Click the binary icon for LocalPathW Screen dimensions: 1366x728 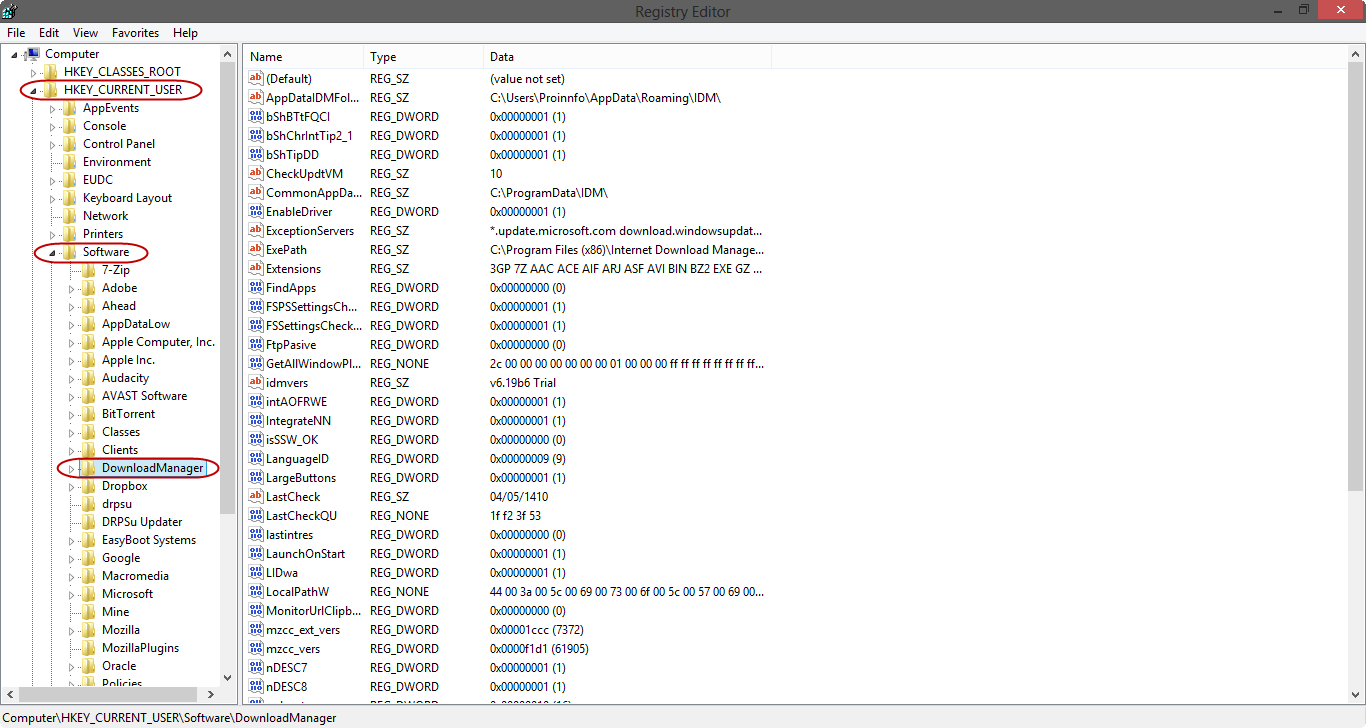[x=256, y=591]
